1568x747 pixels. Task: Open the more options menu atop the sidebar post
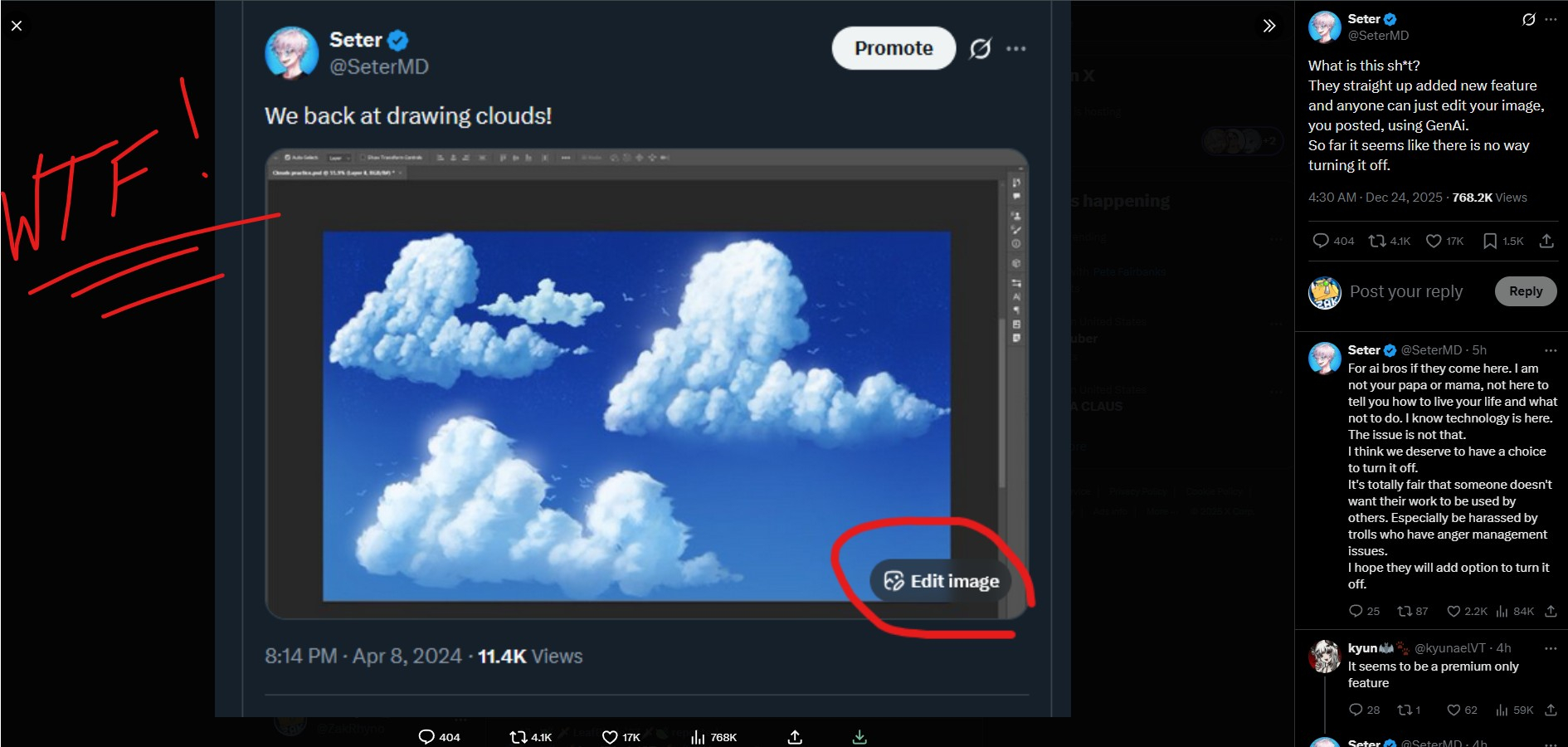click(1551, 19)
